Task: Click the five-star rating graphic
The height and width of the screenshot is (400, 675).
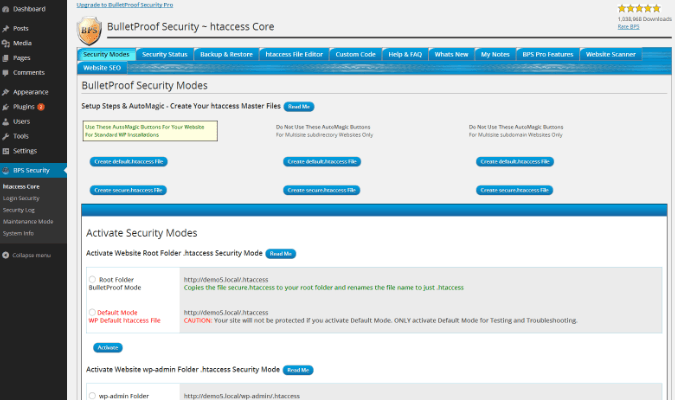Action: pos(639,8)
